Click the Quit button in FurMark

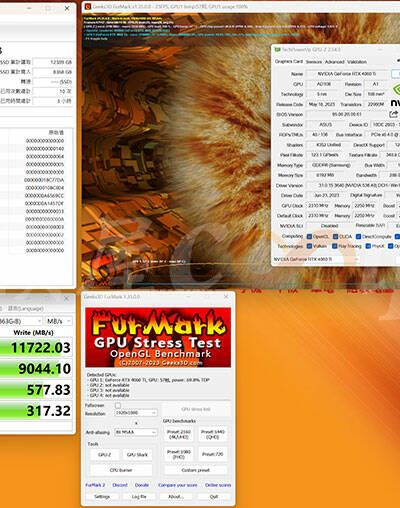(x=214, y=497)
